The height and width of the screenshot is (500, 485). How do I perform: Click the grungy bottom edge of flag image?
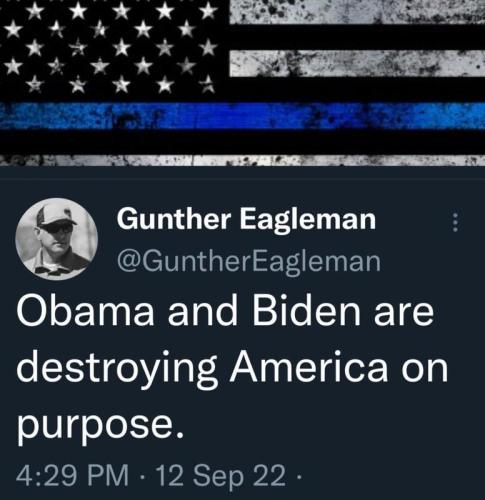click(x=242, y=161)
